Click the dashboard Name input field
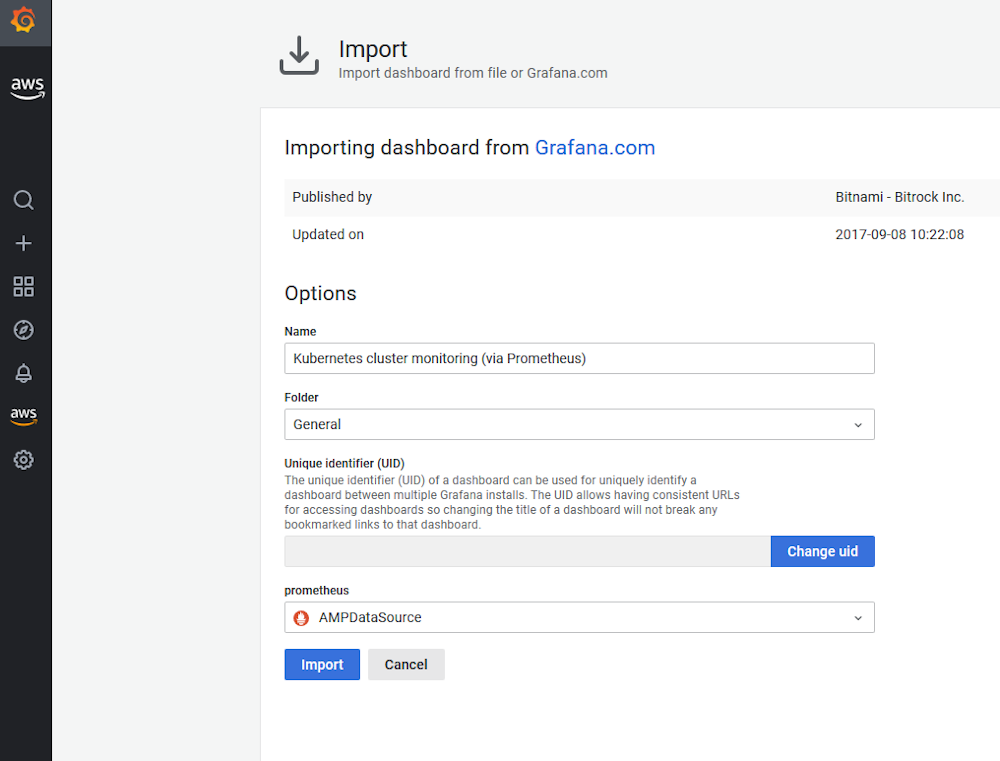Viewport: 1000px width, 761px height. tap(579, 358)
